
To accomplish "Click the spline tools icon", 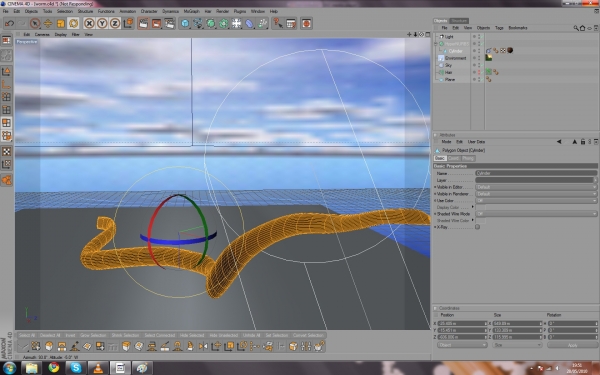I will (x=198, y=23).
